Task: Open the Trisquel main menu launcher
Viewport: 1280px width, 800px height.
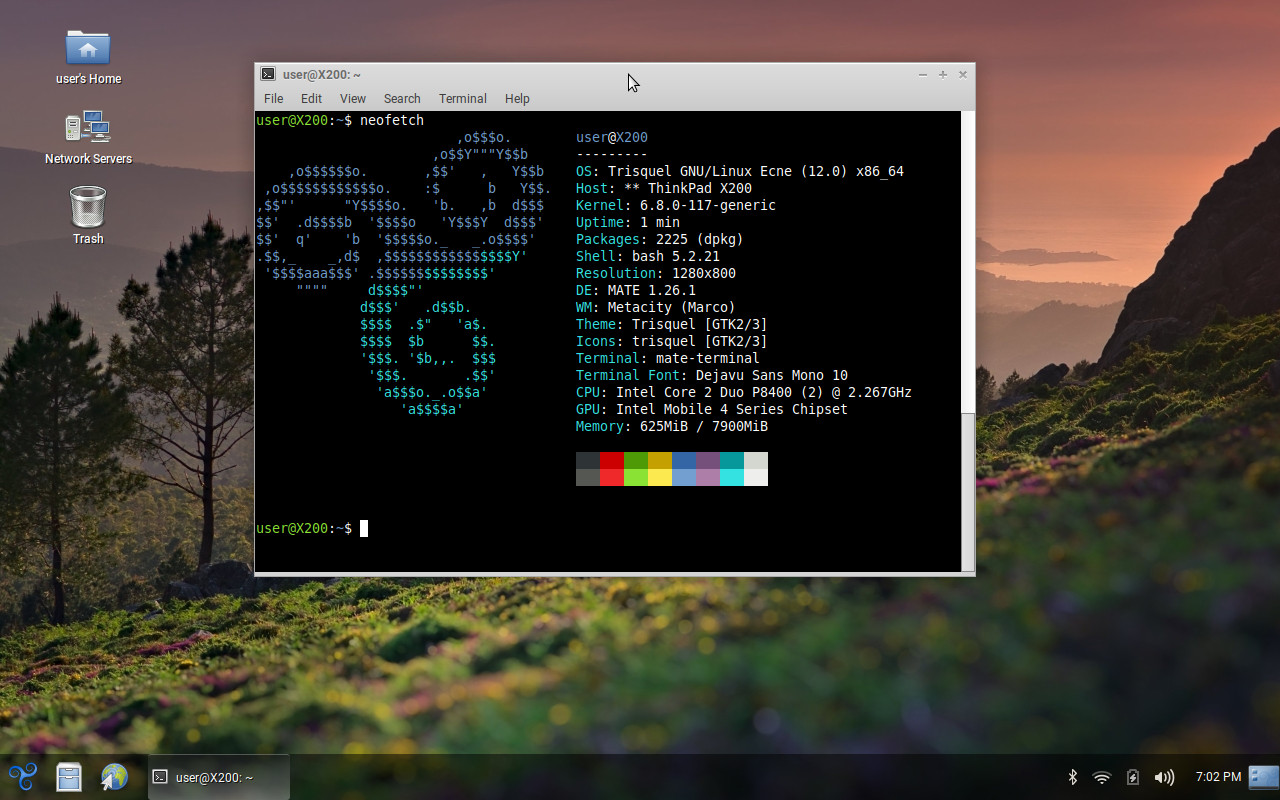Action: tap(23, 776)
